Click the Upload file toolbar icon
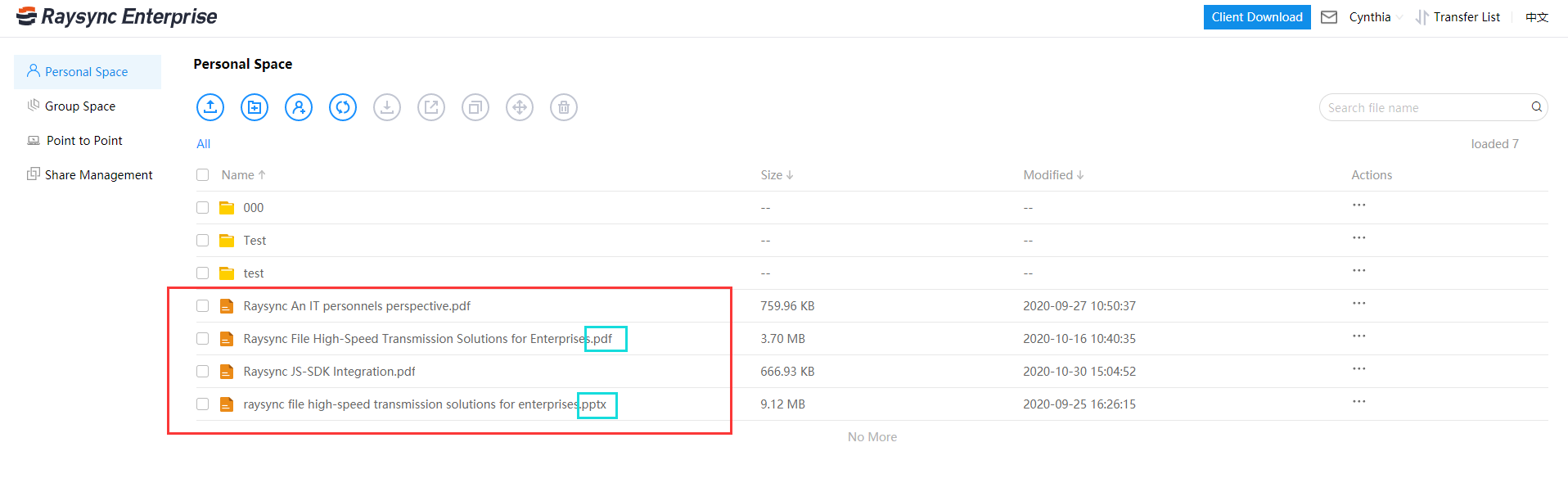Viewport: 1568px width, 501px height. tap(210, 107)
